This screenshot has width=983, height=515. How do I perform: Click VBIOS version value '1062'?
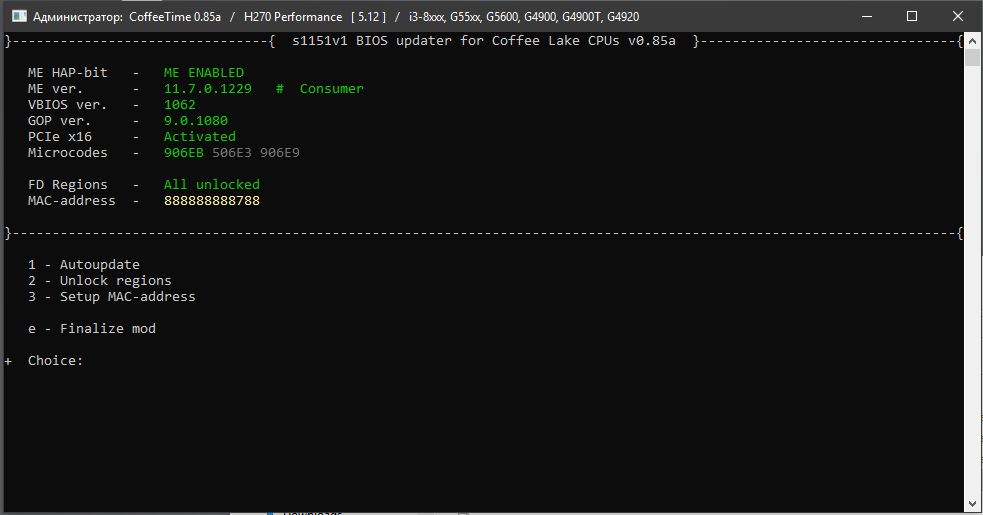tap(180, 105)
